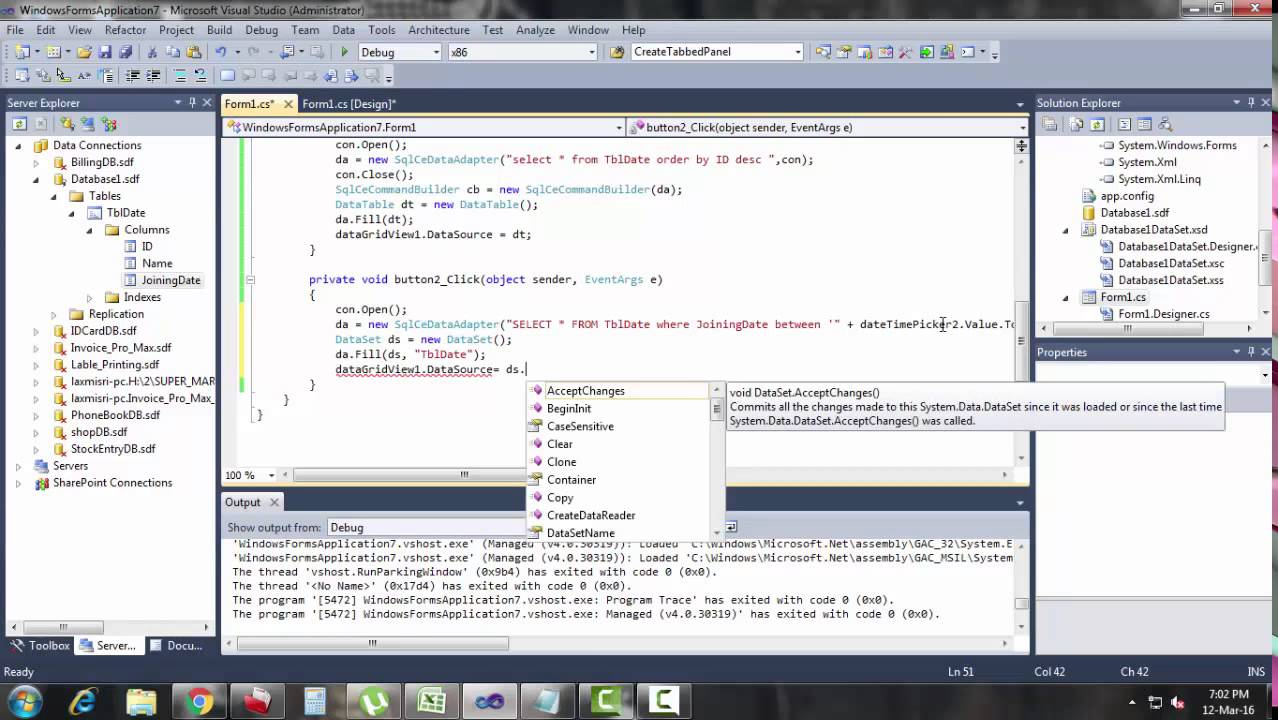Open the CreateTabbedPanel find combo box

pos(798,52)
